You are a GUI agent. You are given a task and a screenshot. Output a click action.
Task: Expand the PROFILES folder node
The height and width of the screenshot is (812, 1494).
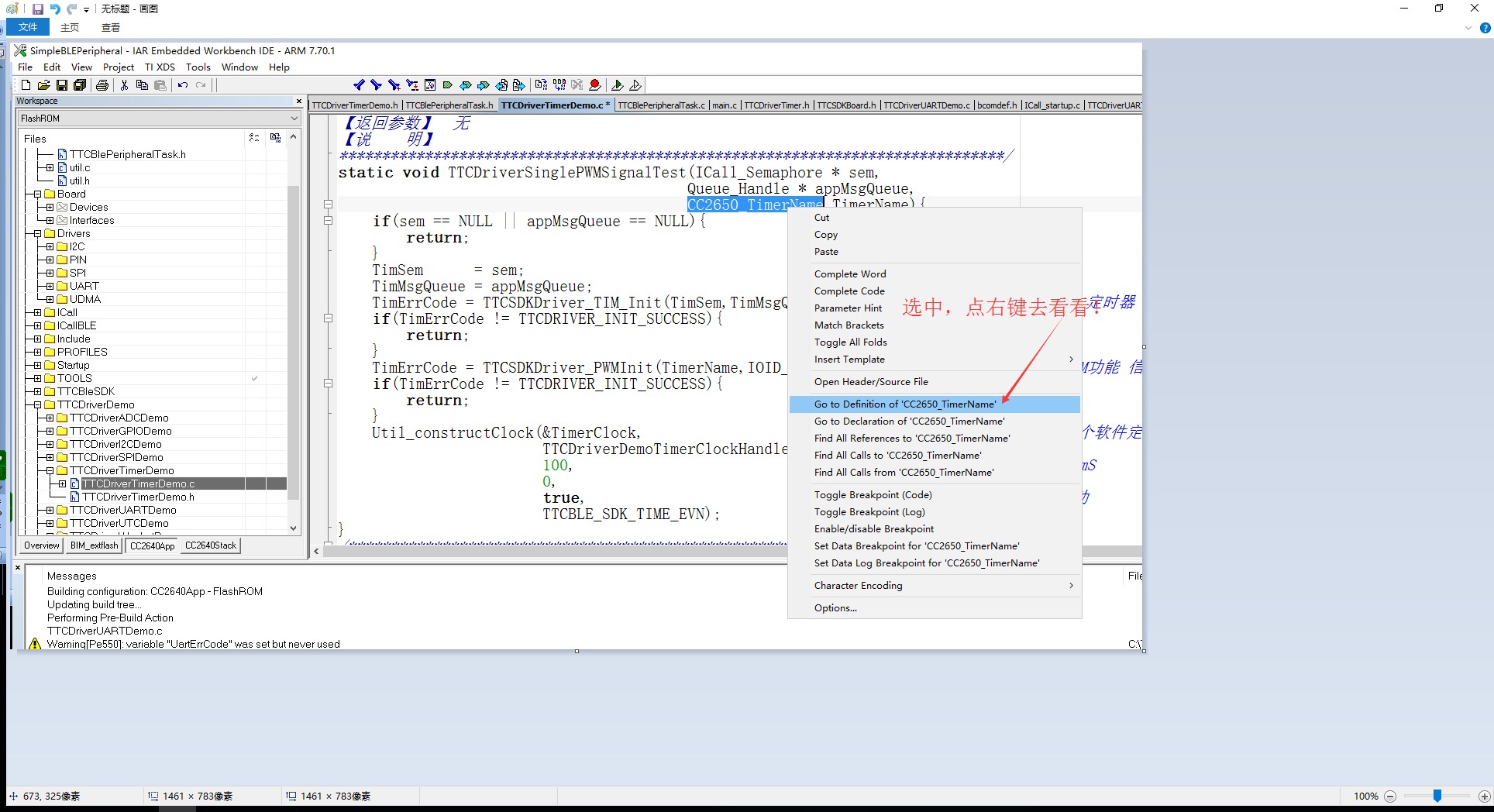tap(37, 353)
